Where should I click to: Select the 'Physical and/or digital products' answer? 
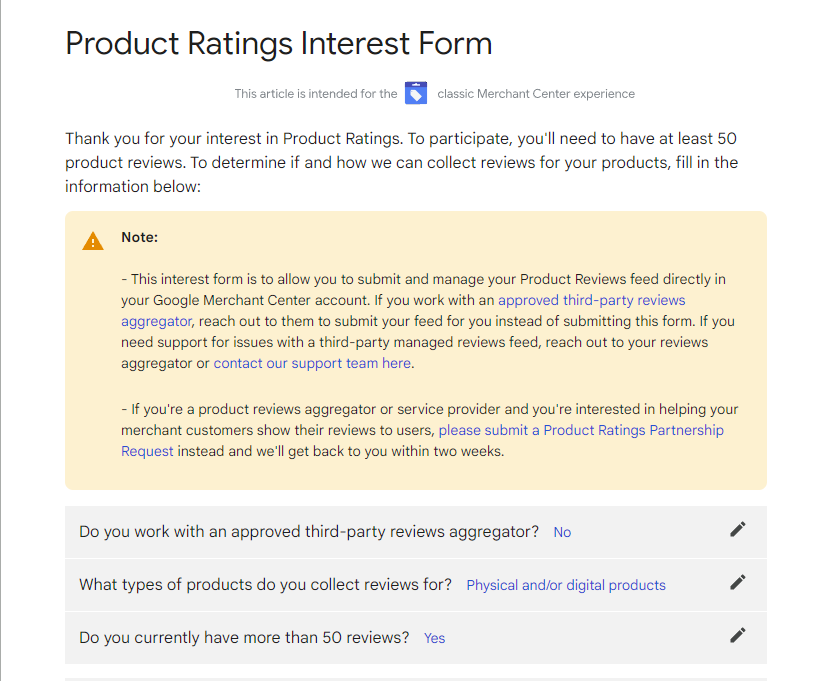pyautogui.click(x=566, y=585)
